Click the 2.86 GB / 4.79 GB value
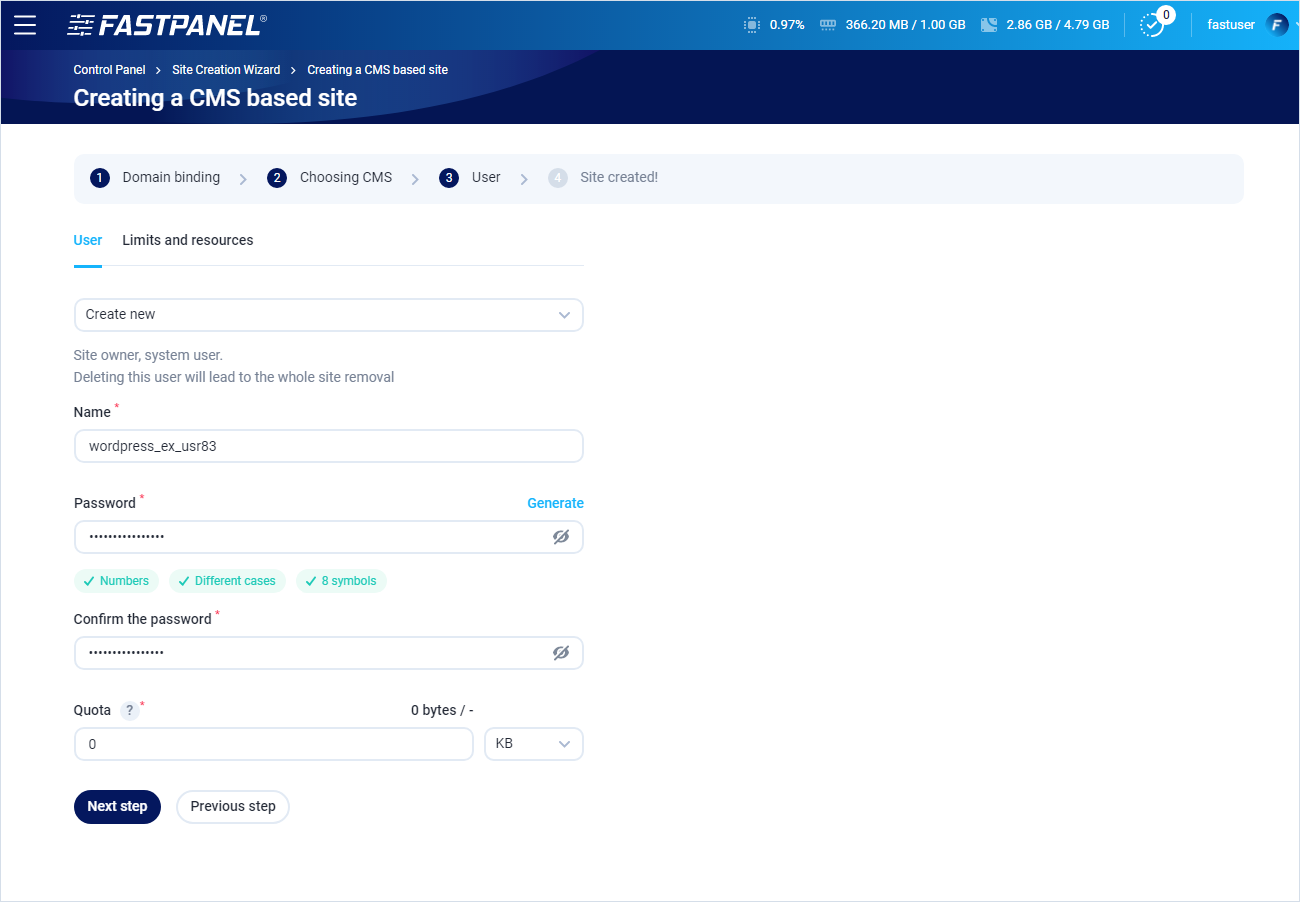Viewport: 1300px width, 902px height. [x=1058, y=25]
